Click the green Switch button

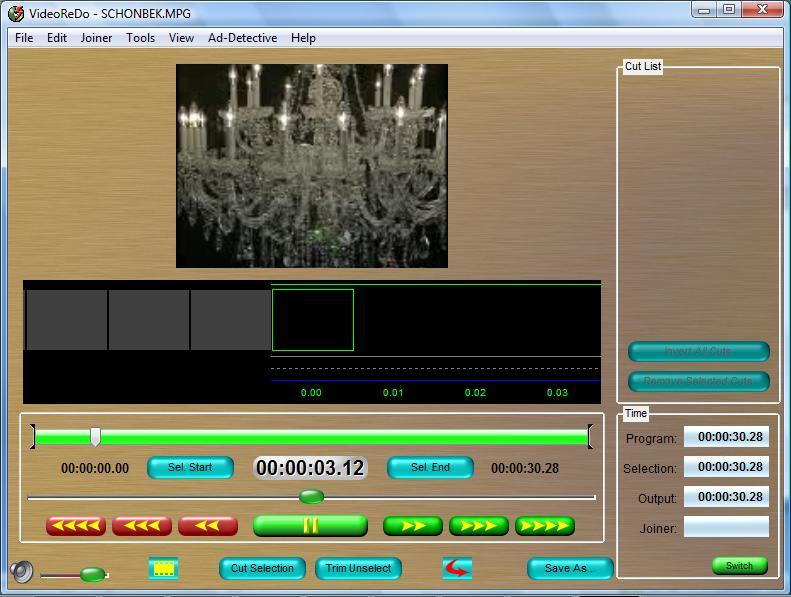click(x=739, y=566)
